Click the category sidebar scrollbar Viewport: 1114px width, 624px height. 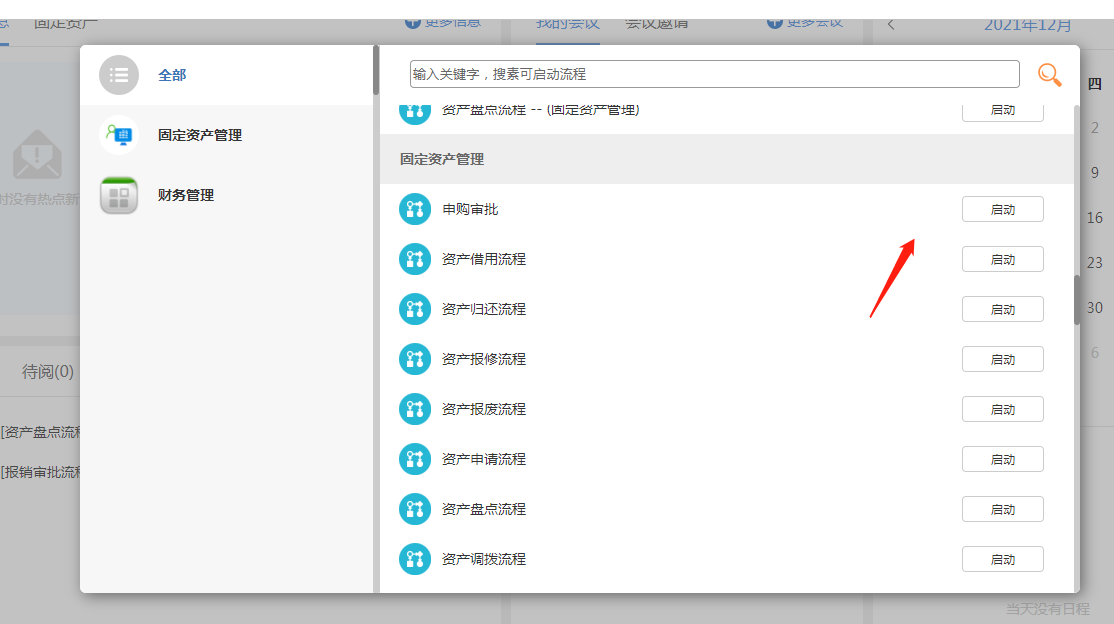coord(376,70)
